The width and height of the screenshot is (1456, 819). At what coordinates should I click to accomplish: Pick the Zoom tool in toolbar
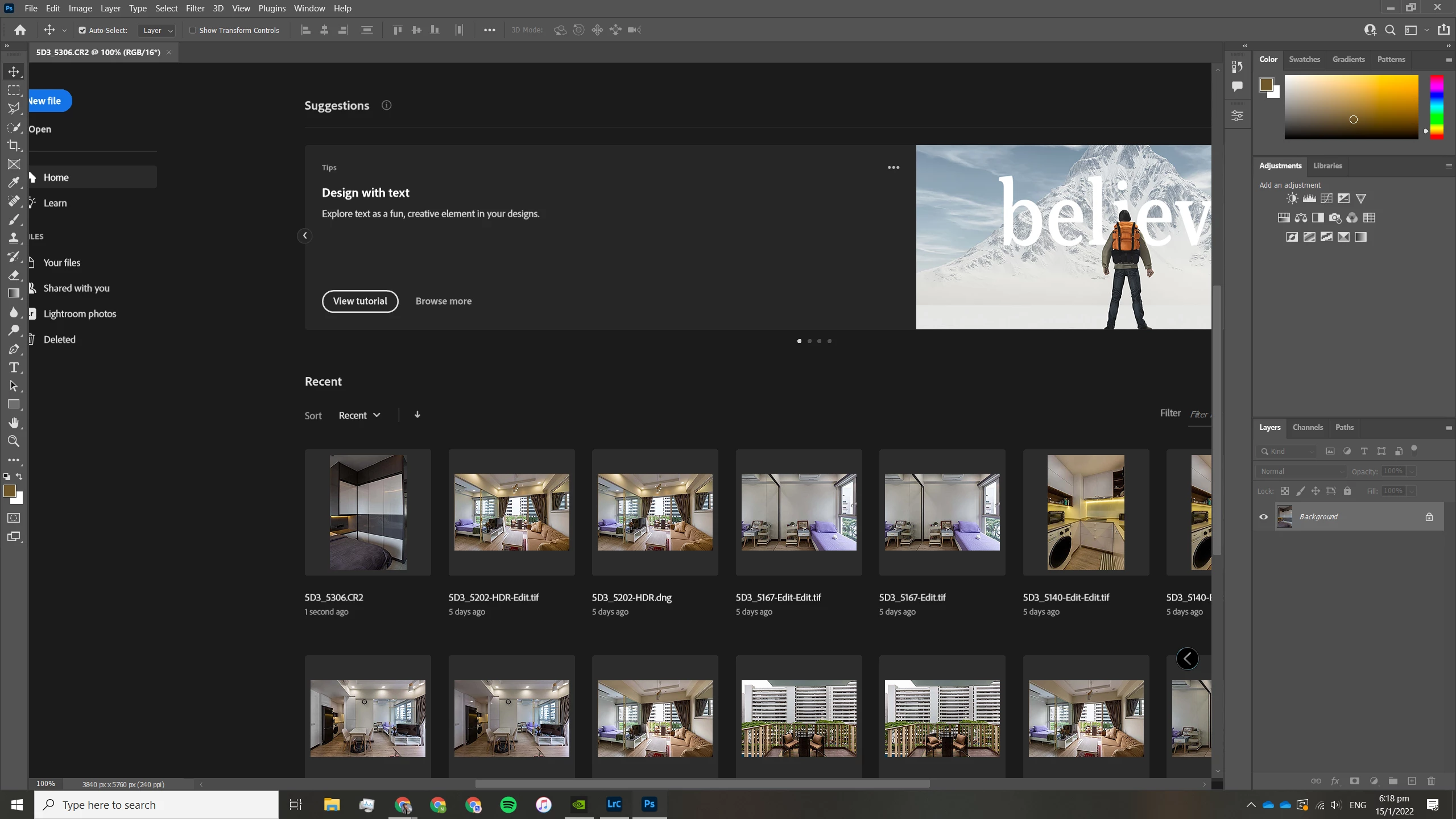(x=14, y=441)
